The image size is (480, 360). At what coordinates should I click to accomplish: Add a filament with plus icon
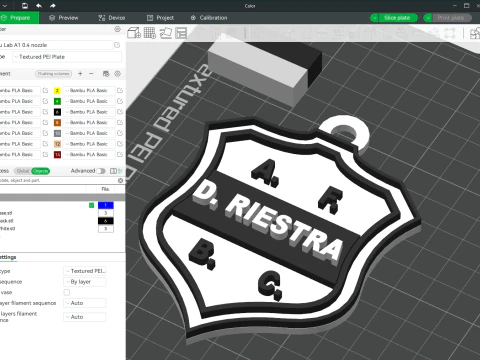(80, 74)
